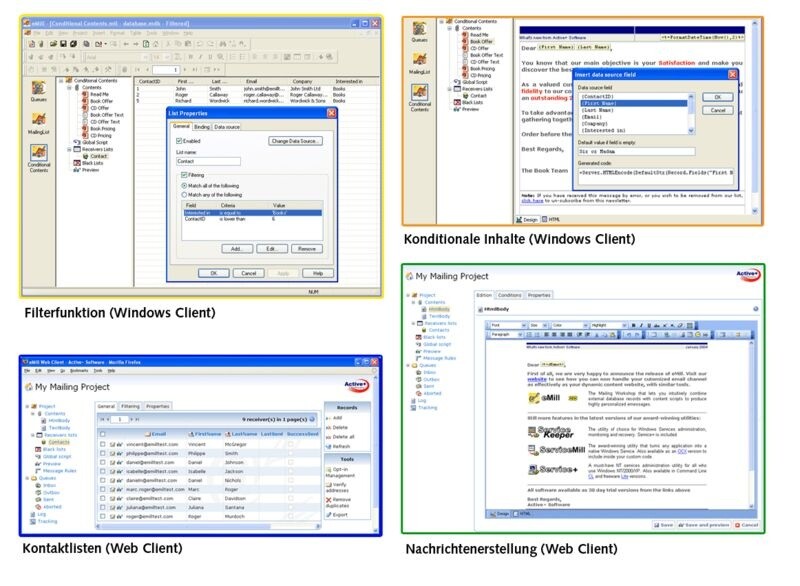Open Queues in the Filterfunktion sidebar
The image size is (800, 586).
click(38, 88)
